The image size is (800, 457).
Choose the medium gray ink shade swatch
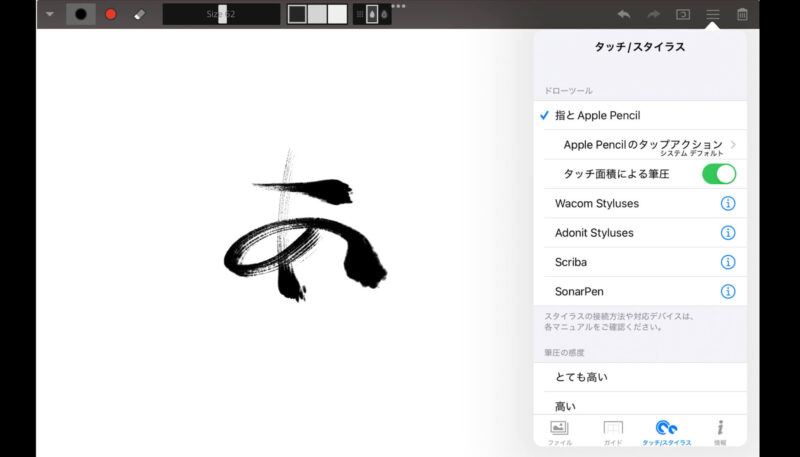(317, 14)
